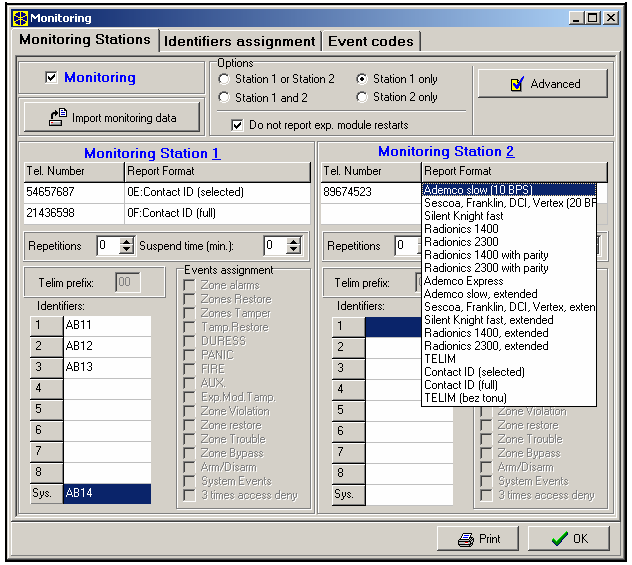Toggle Station 1 Zone alarms checkbox
Screen dimensions: 632x565
[x=189, y=285]
